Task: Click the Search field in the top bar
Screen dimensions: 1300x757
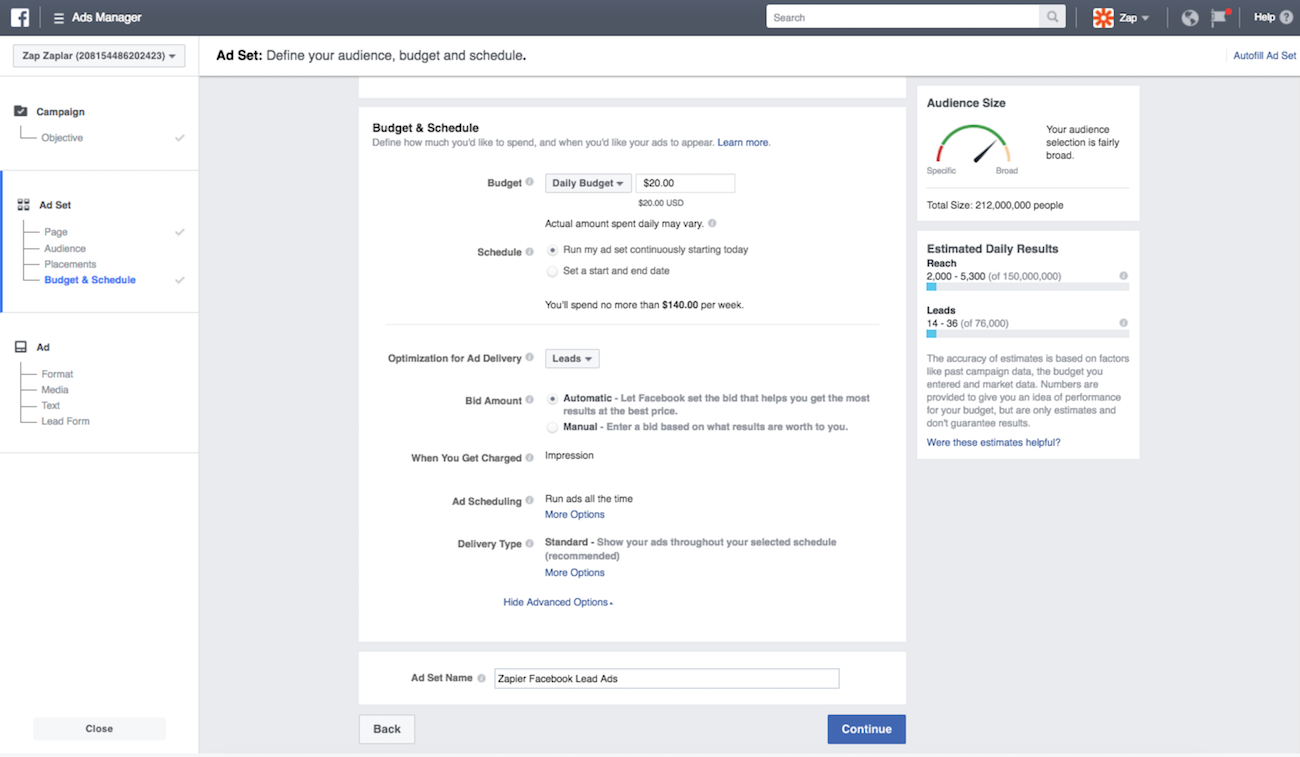Action: click(903, 17)
